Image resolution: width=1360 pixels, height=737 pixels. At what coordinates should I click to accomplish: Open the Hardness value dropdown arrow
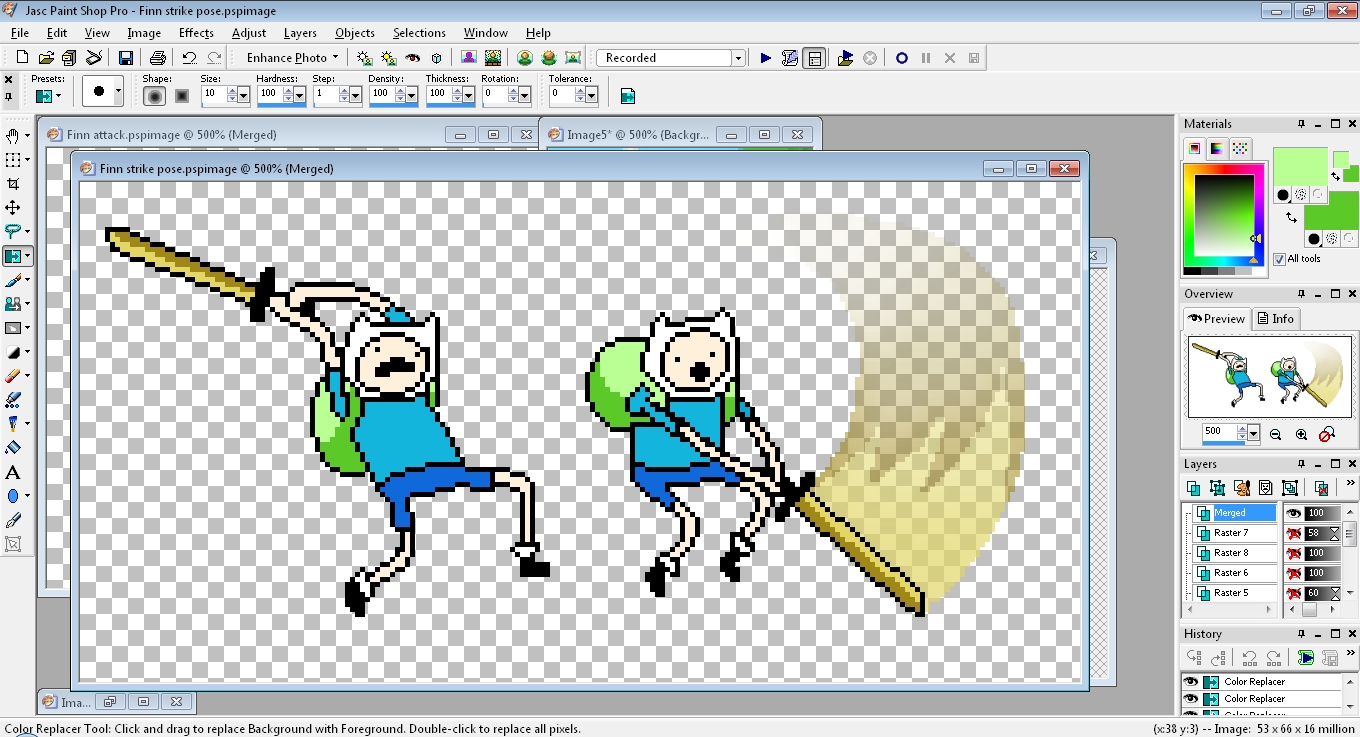pyautogui.click(x=300, y=96)
